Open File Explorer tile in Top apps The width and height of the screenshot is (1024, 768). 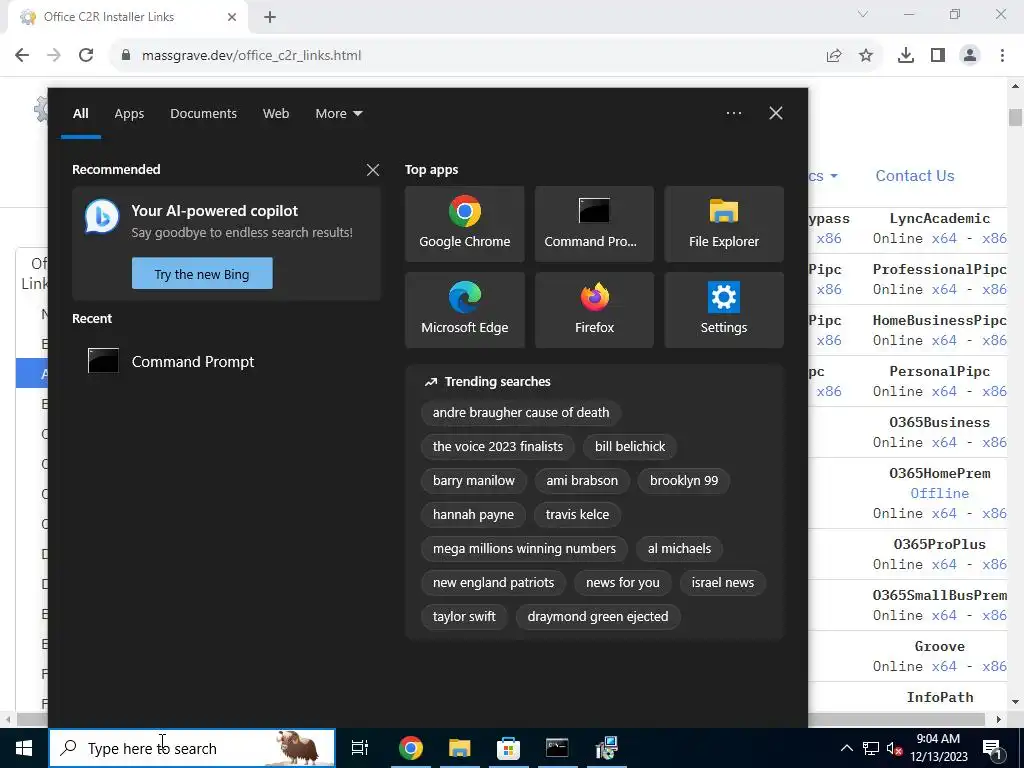coord(724,224)
